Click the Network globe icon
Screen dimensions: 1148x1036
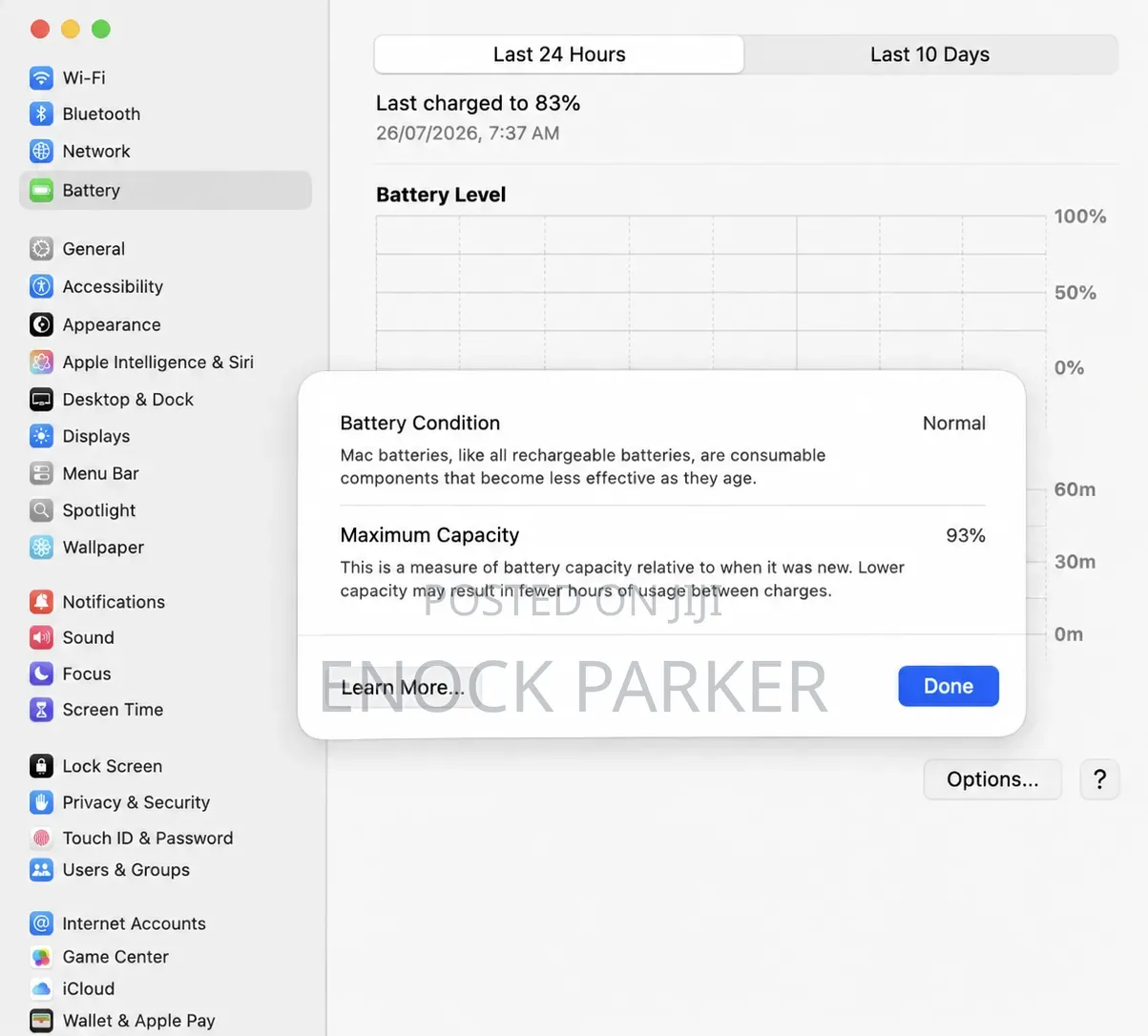pos(41,151)
